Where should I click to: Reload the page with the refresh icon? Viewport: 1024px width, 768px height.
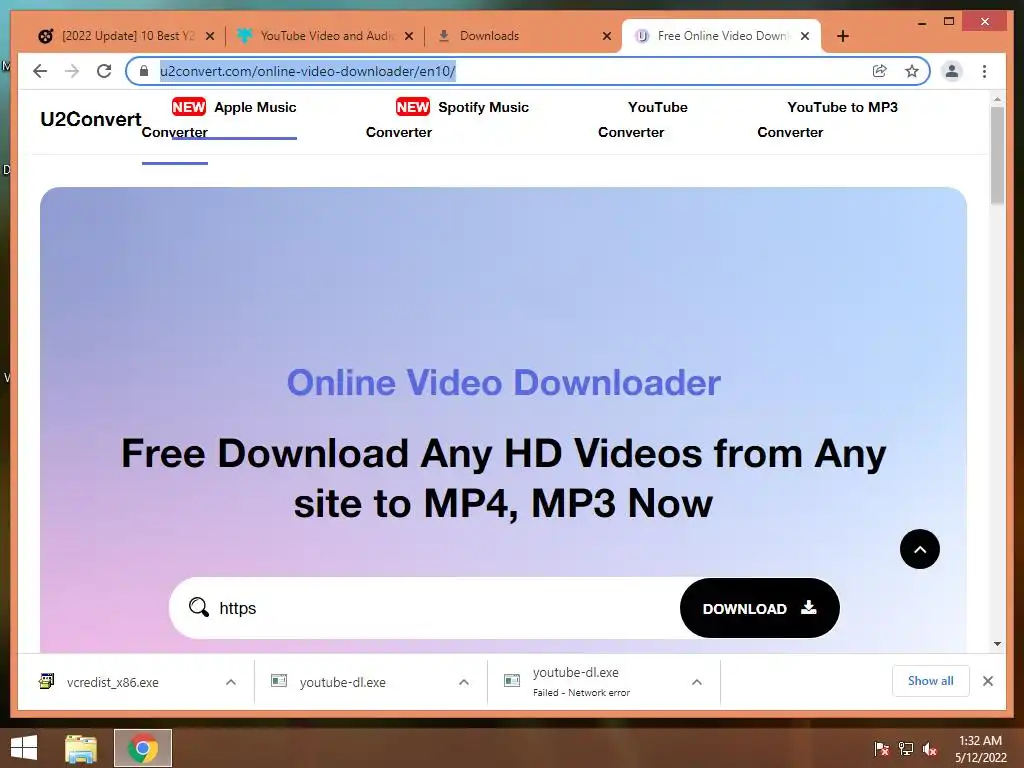pyautogui.click(x=104, y=71)
